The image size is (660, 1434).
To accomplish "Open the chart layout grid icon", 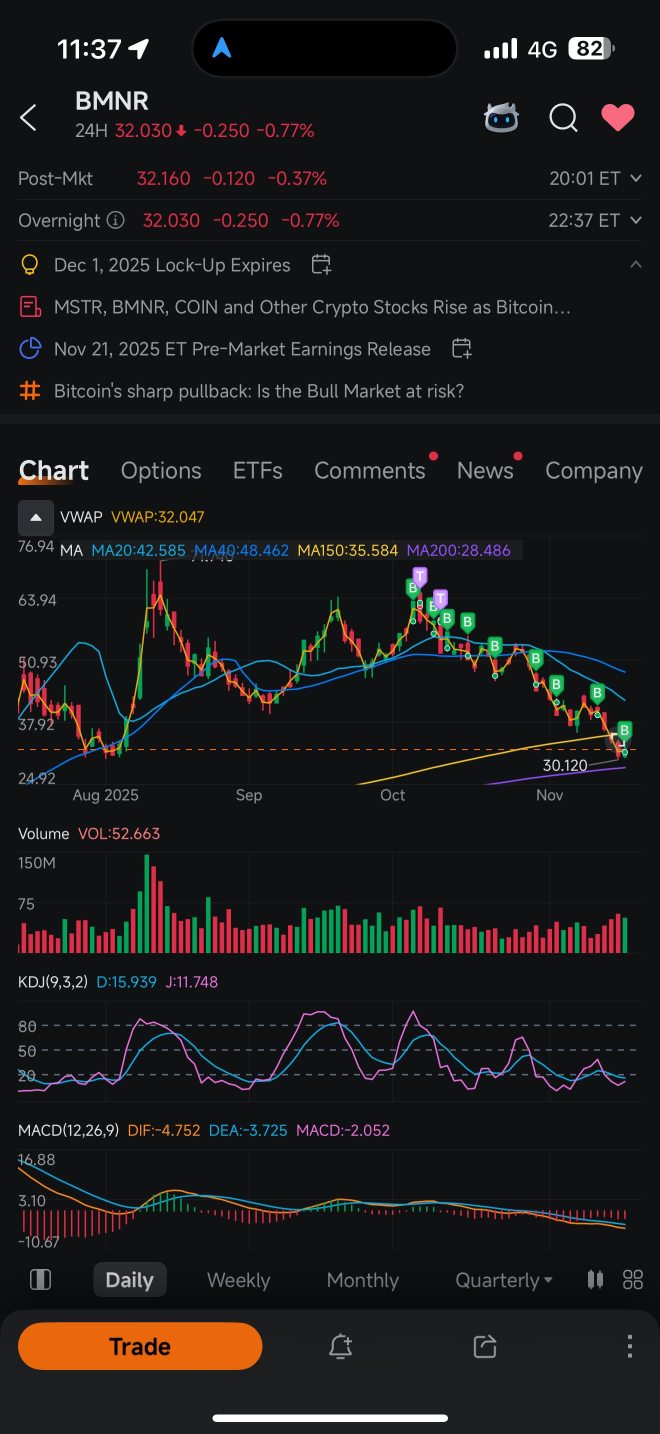I will pos(632,1280).
